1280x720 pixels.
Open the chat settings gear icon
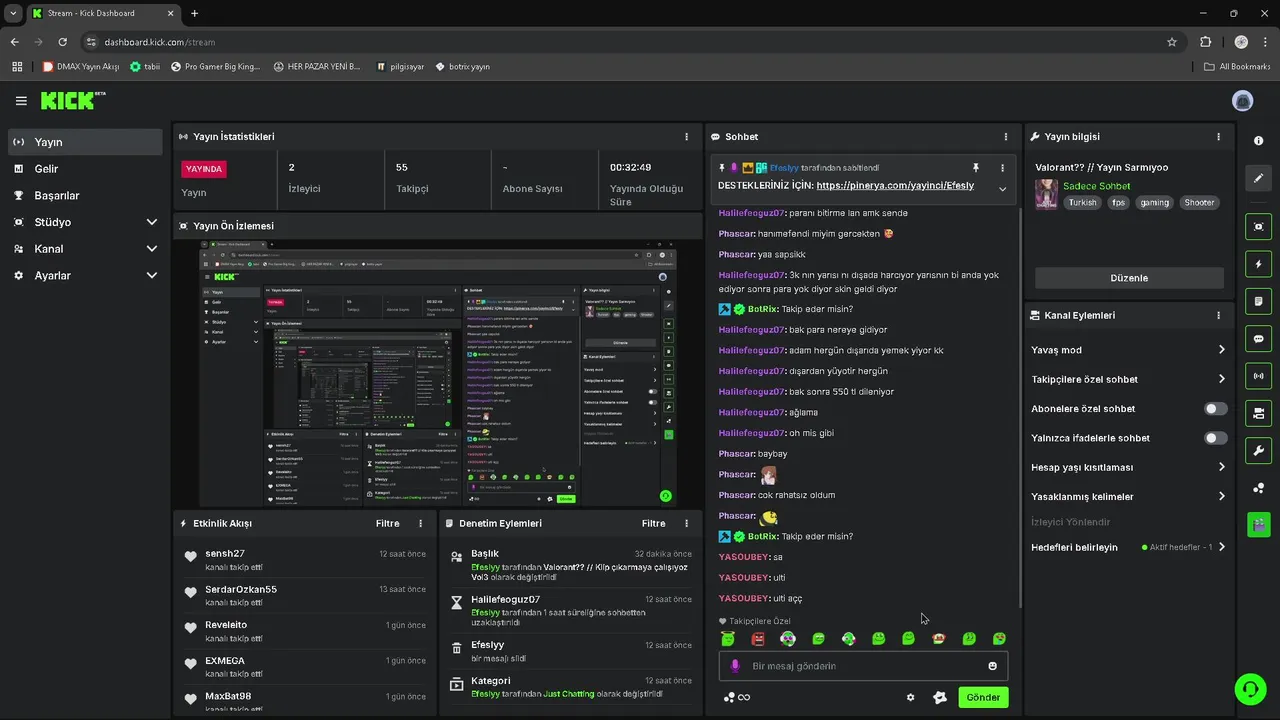pos(910,697)
